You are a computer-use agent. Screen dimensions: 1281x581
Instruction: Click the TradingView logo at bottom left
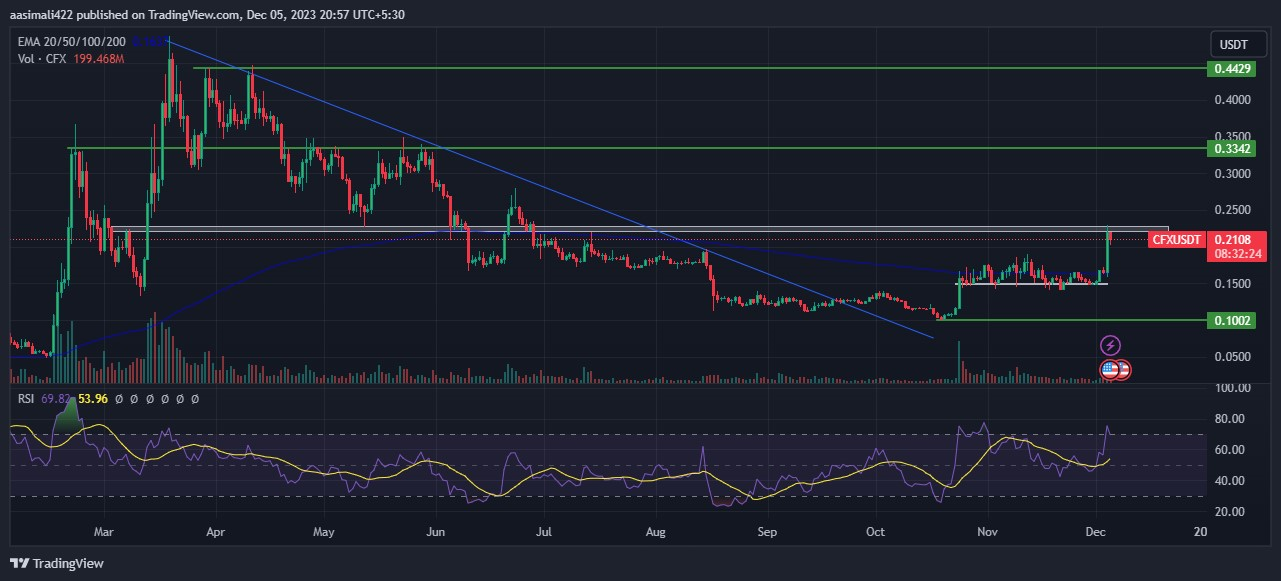(x=57, y=563)
